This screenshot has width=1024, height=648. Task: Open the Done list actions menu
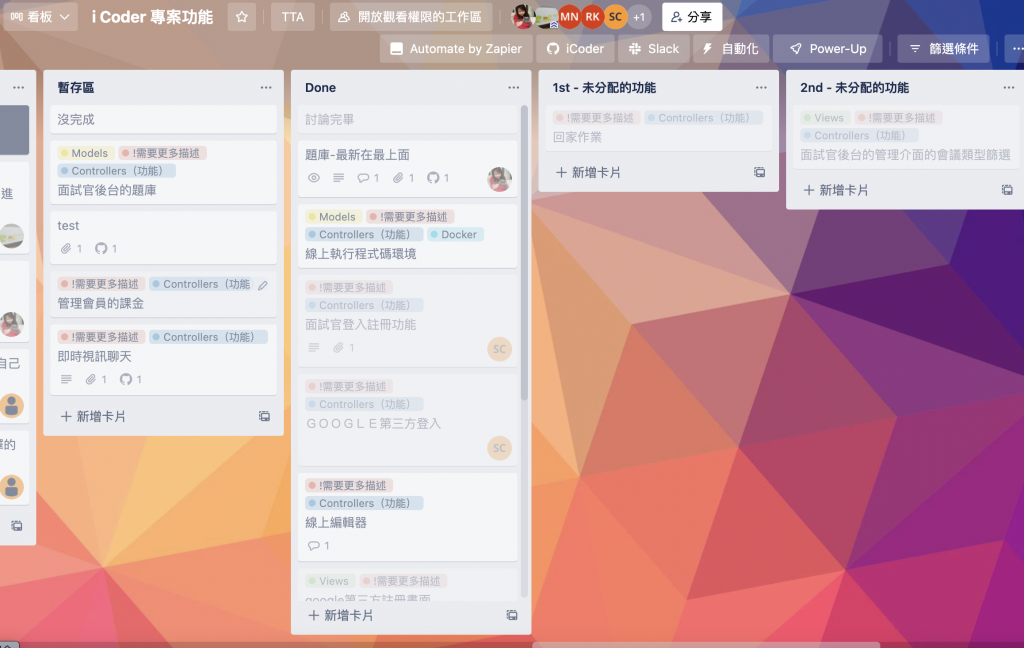[513, 88]
